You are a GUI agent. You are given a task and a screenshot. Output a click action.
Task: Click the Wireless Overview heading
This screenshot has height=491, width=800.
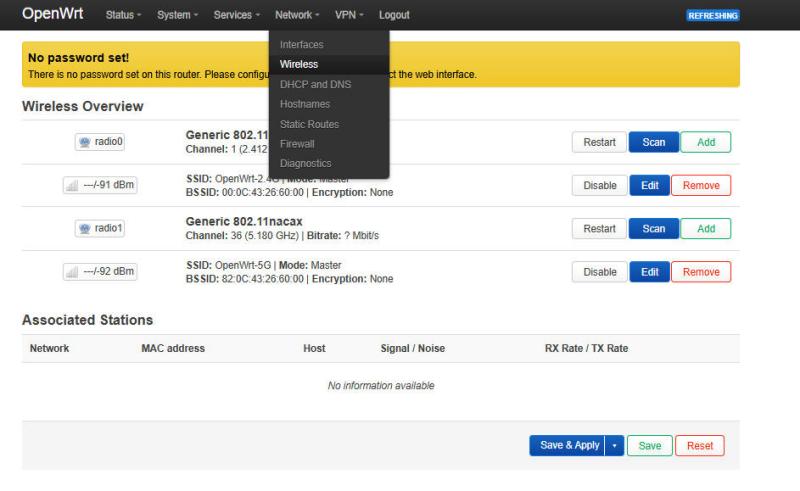pyautogui.click(x=83, y=106)
